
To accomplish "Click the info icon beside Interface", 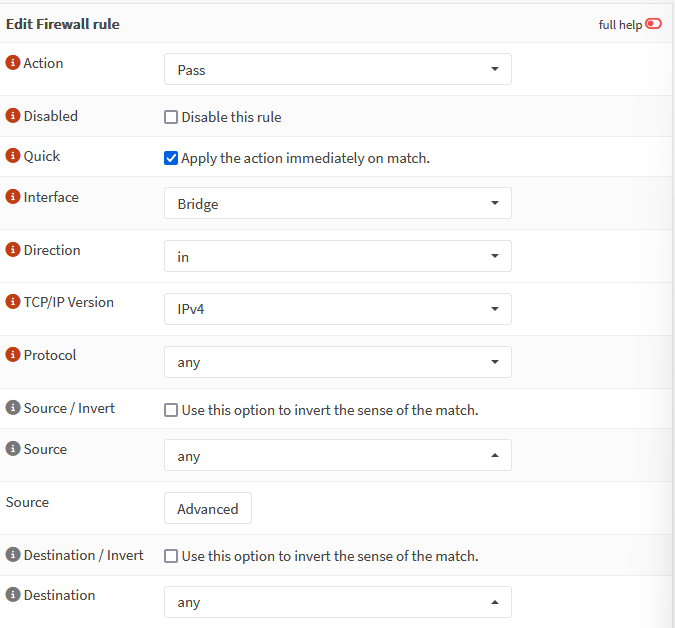I will tap(13, 197).
